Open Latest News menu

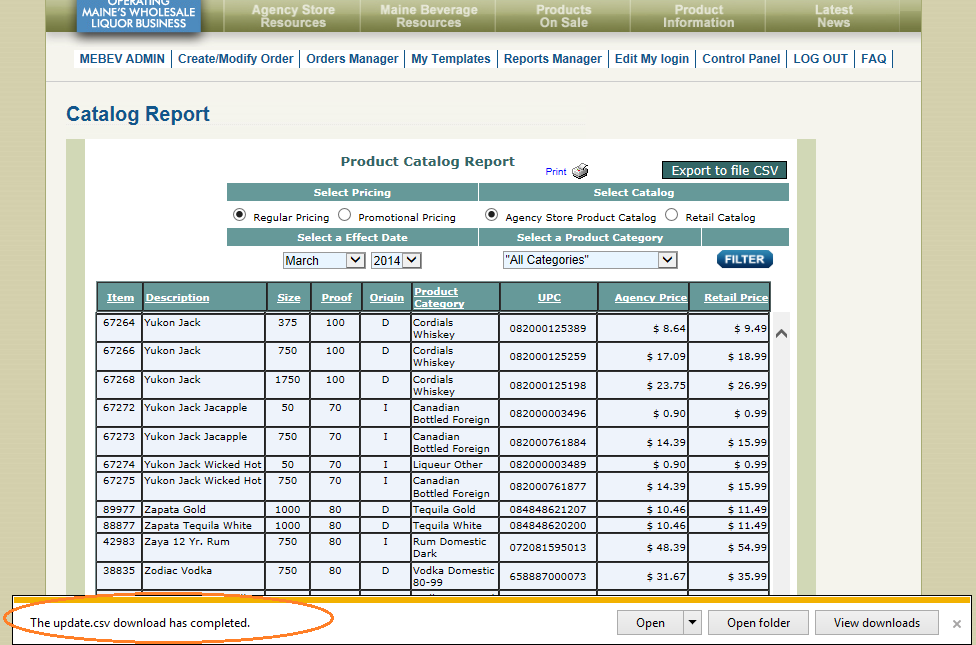pos(833,16)
